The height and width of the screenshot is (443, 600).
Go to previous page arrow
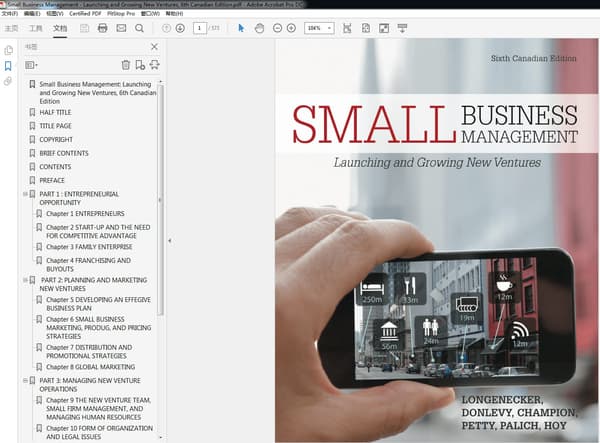pos(166,28)
